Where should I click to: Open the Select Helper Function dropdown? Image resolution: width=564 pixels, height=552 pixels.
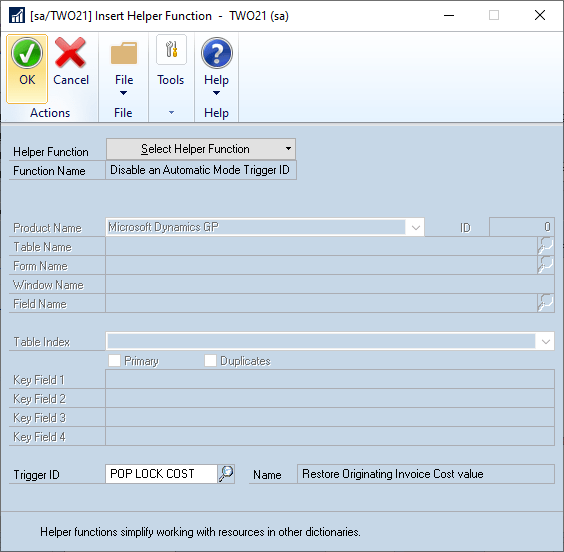(x=201, y=149)
